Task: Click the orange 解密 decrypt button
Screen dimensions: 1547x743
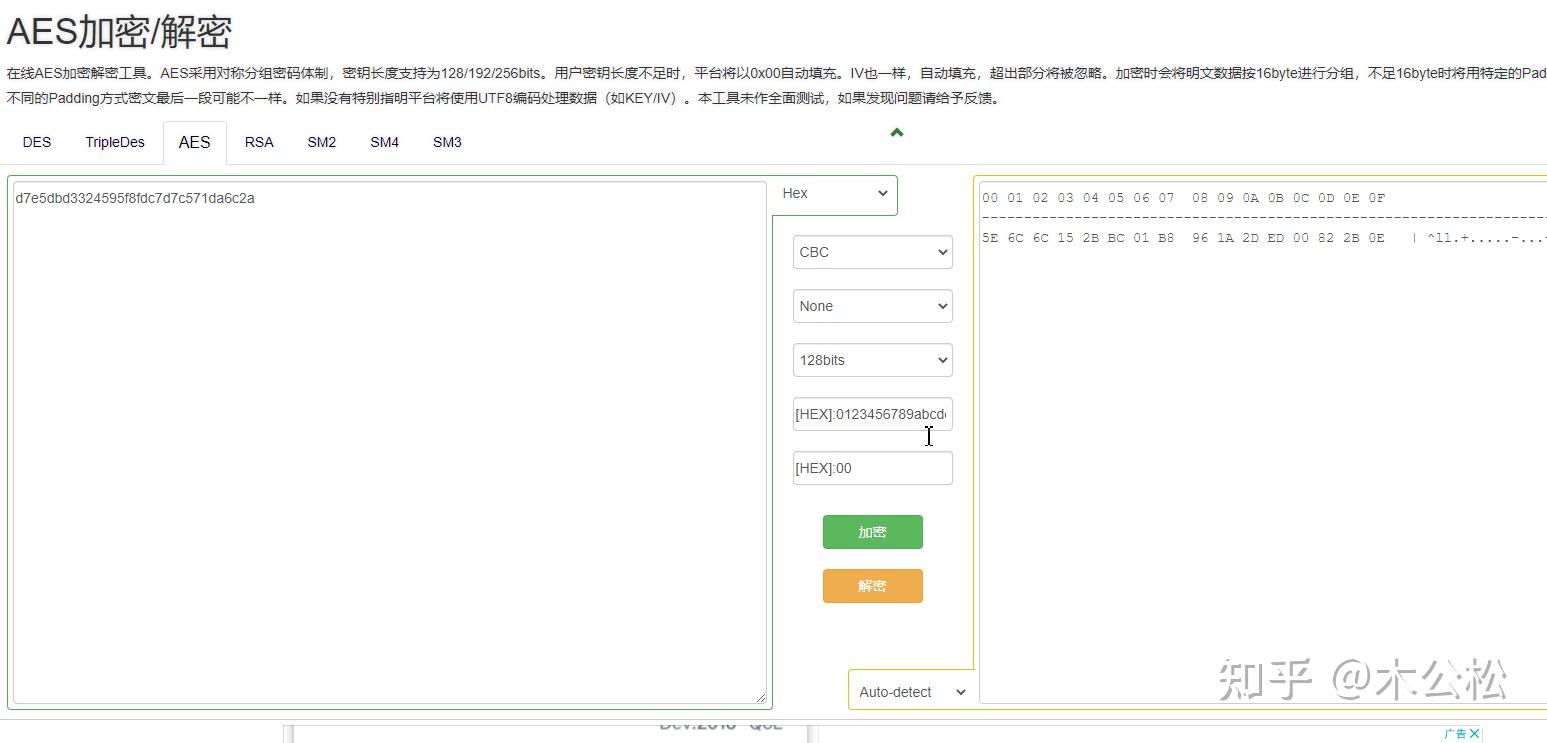Action: point(871,586)
